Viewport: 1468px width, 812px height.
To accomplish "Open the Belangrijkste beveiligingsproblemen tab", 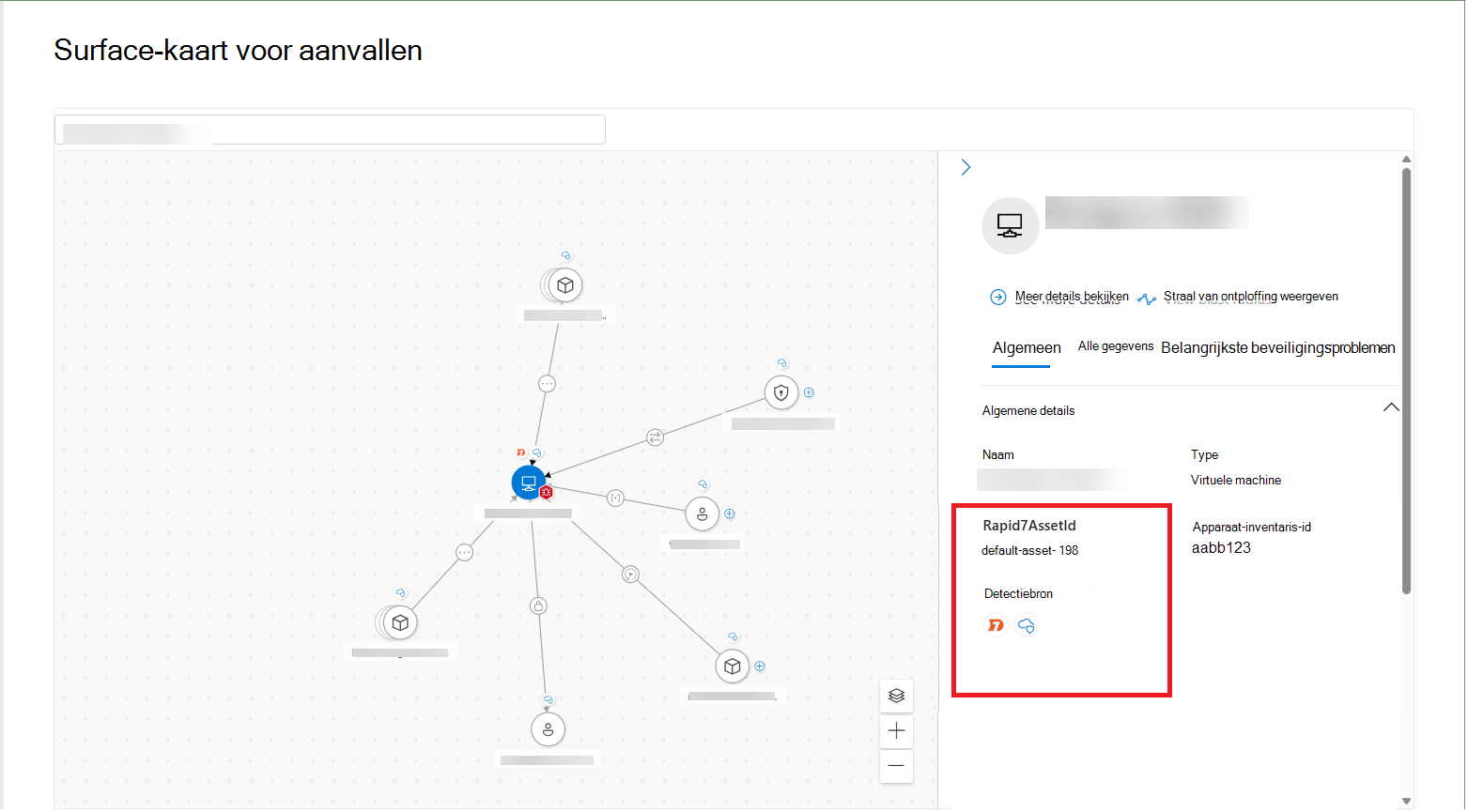I will (1277, 347).
